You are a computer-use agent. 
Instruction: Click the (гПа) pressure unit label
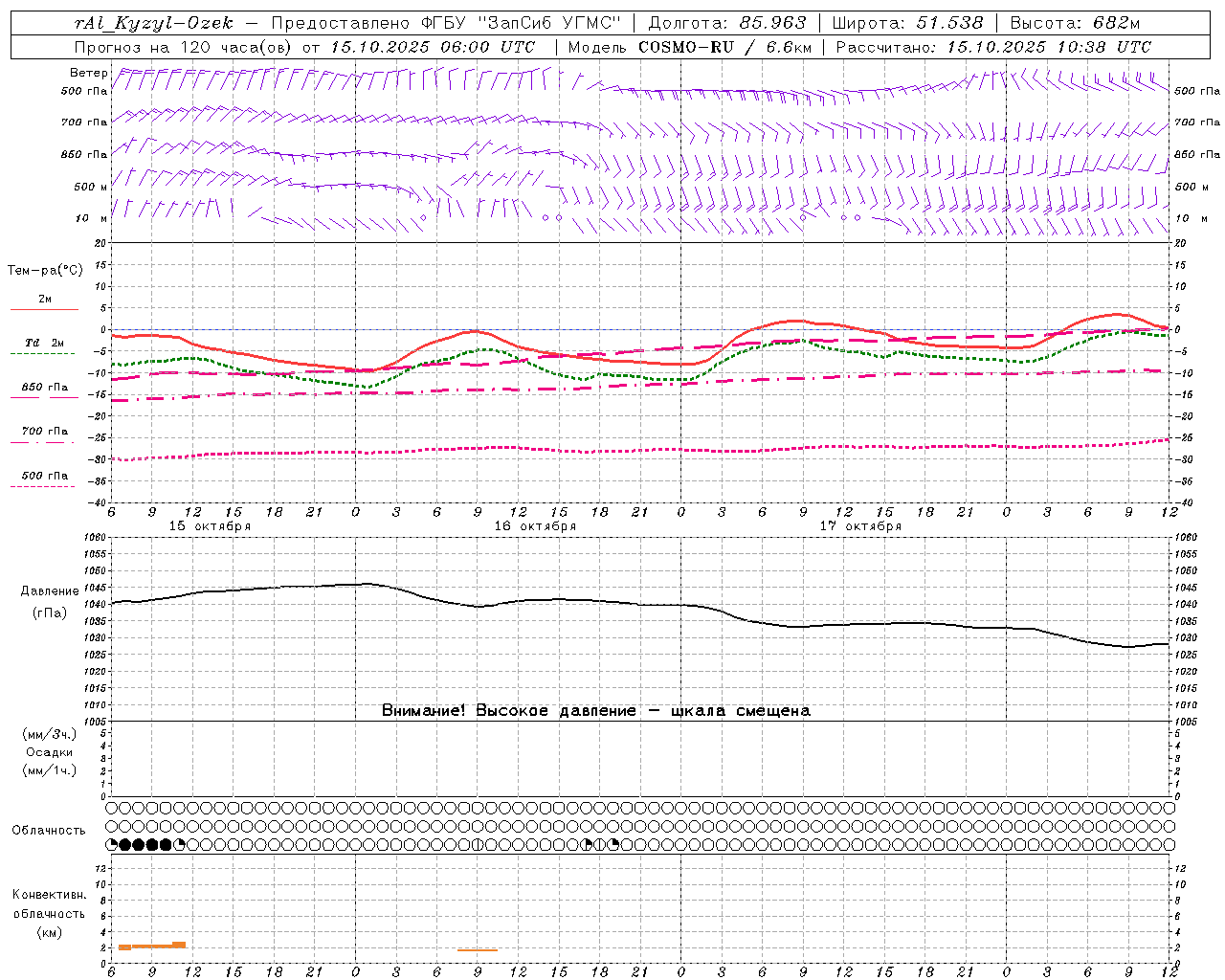click(50, 613)
